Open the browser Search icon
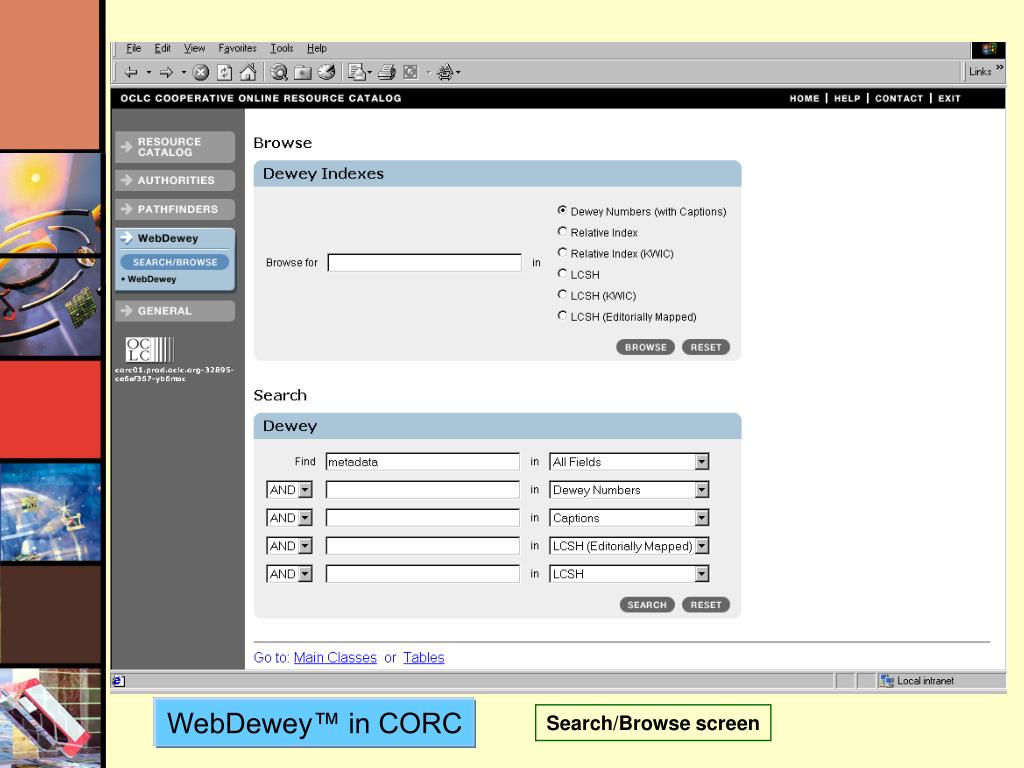 click(279, 72)
